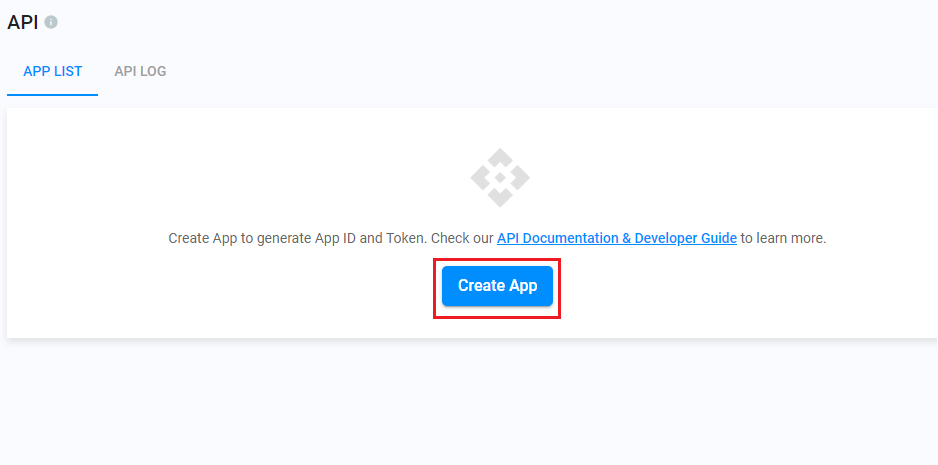Image resolution: width=938 pixels, height=465 pixels.
Task: Show the API tooltip via info icon
Action: pyautogui.click(x=51, y=22)
